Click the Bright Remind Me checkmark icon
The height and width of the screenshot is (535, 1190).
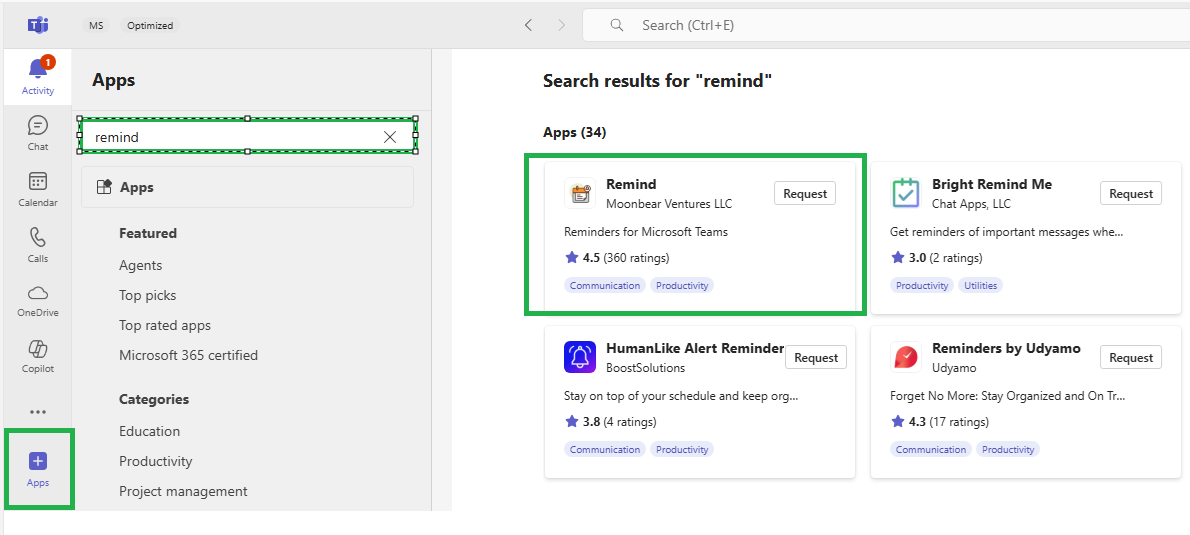click(x=905, y=193)
